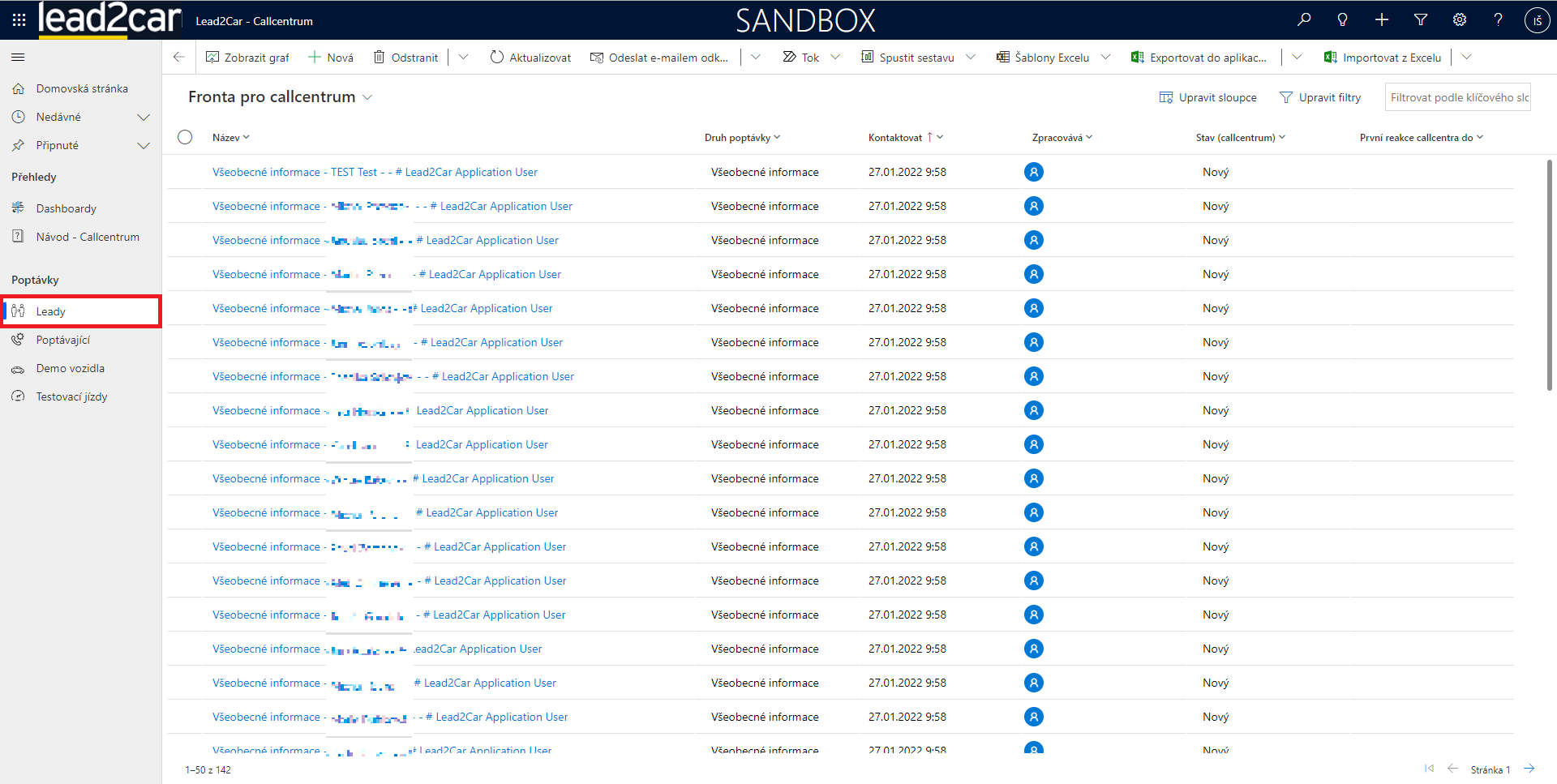The height and width of the screenshot is (784, 1557).
Task: Open the Tok dropdown arrow
Action: (835, 58)
